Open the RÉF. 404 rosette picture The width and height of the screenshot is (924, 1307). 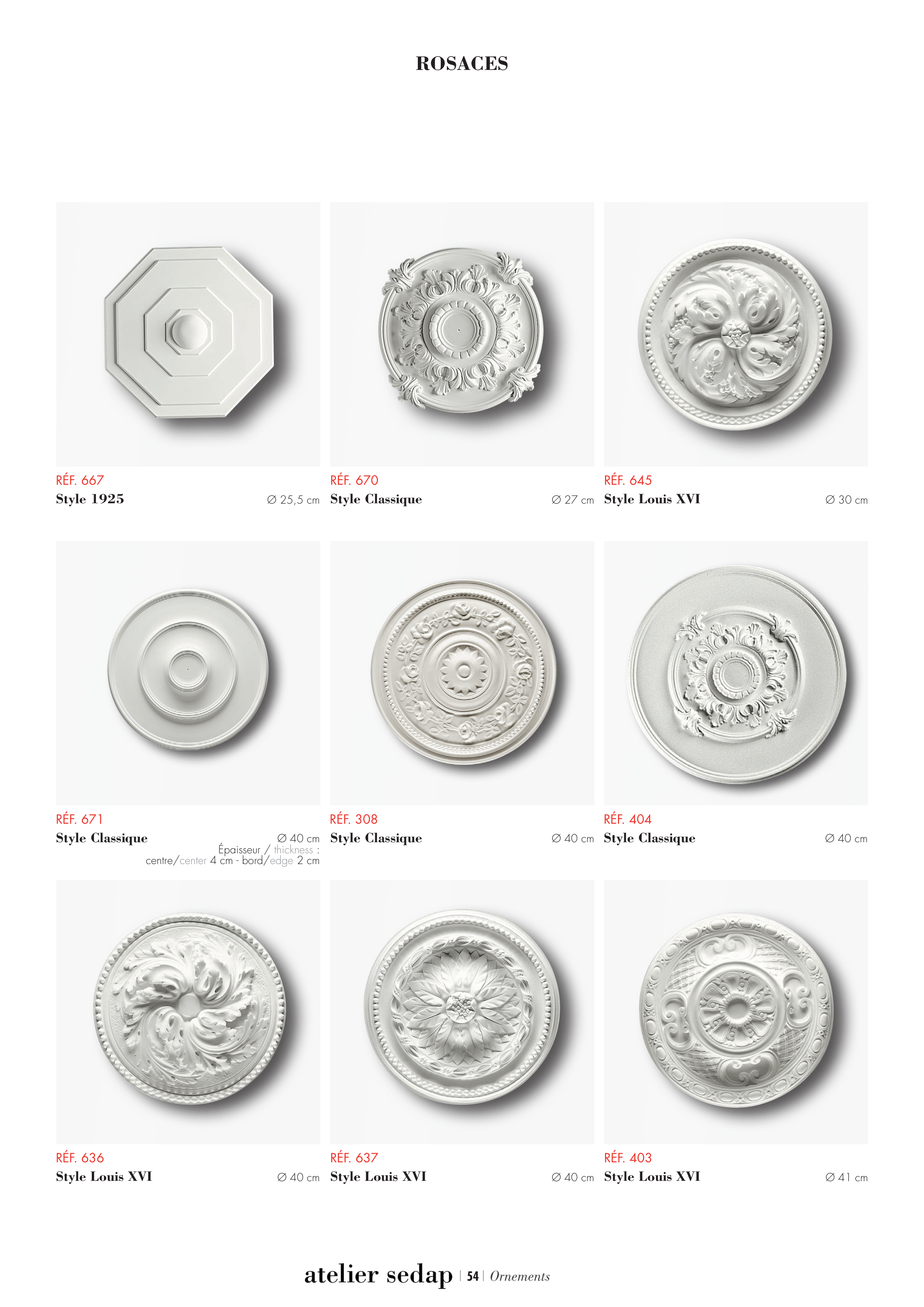click(736, 673)
